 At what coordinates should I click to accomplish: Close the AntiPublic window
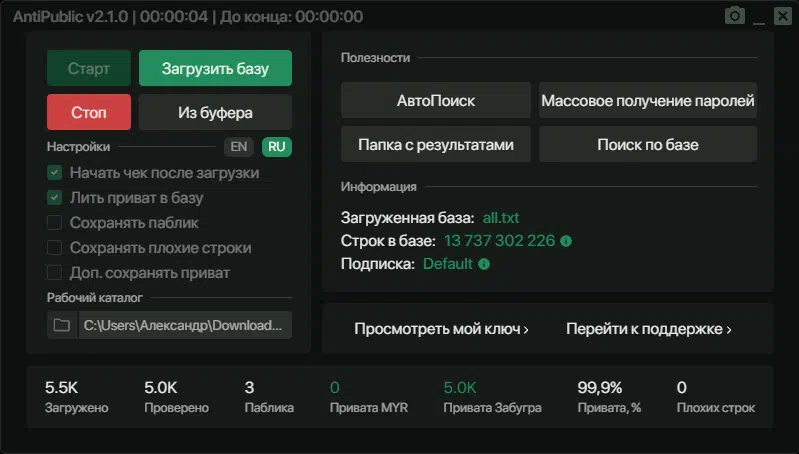(x=782, y=16)
